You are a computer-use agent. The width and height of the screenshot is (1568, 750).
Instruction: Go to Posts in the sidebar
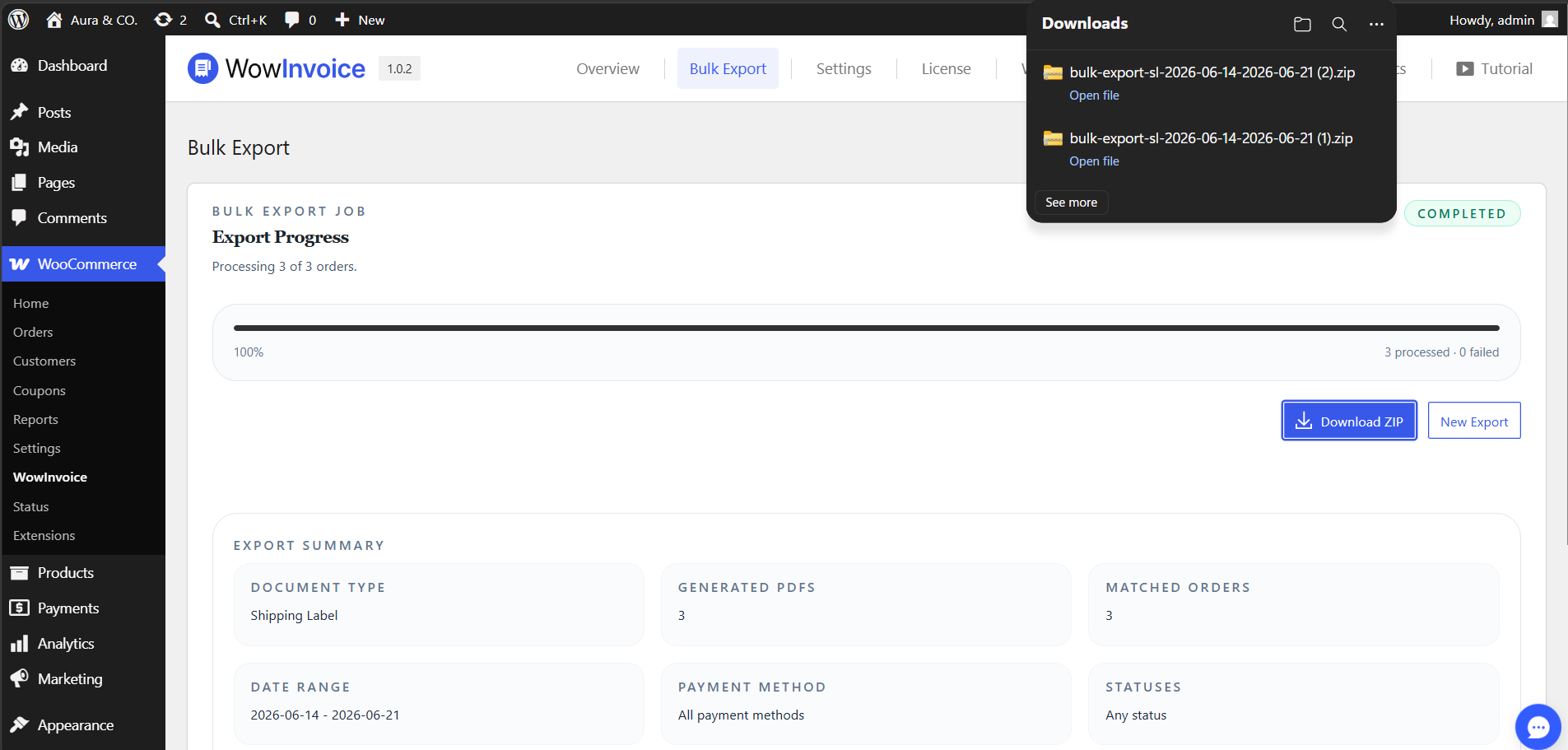(83, 113)
